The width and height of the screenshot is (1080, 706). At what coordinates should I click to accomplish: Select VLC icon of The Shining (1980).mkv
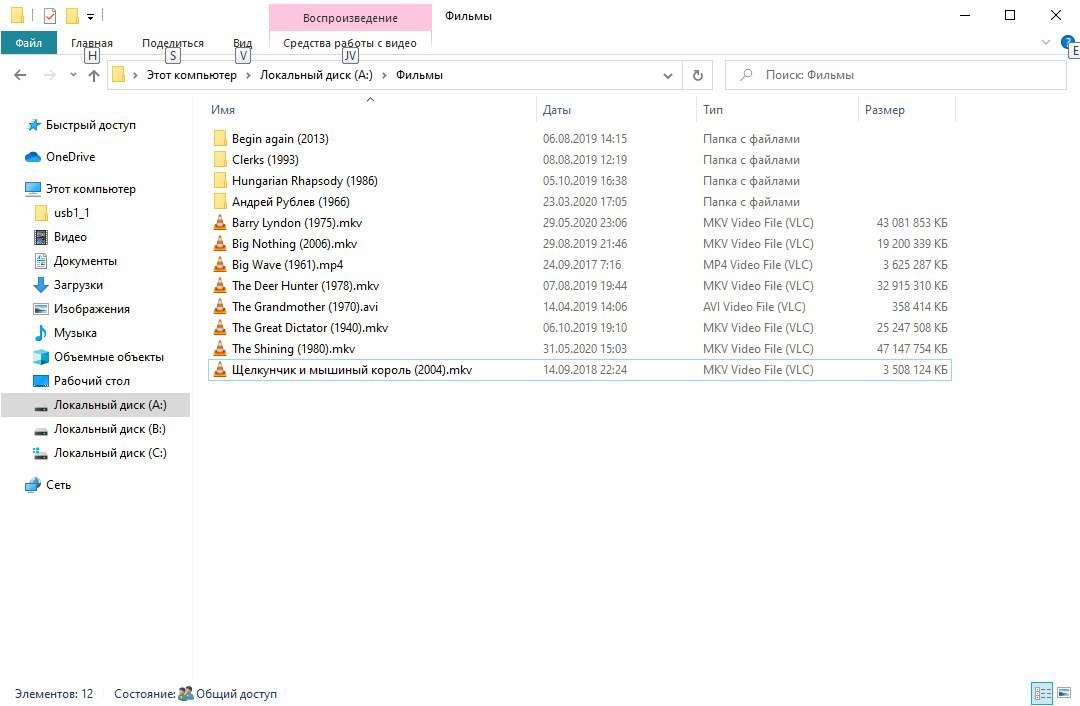220,349
